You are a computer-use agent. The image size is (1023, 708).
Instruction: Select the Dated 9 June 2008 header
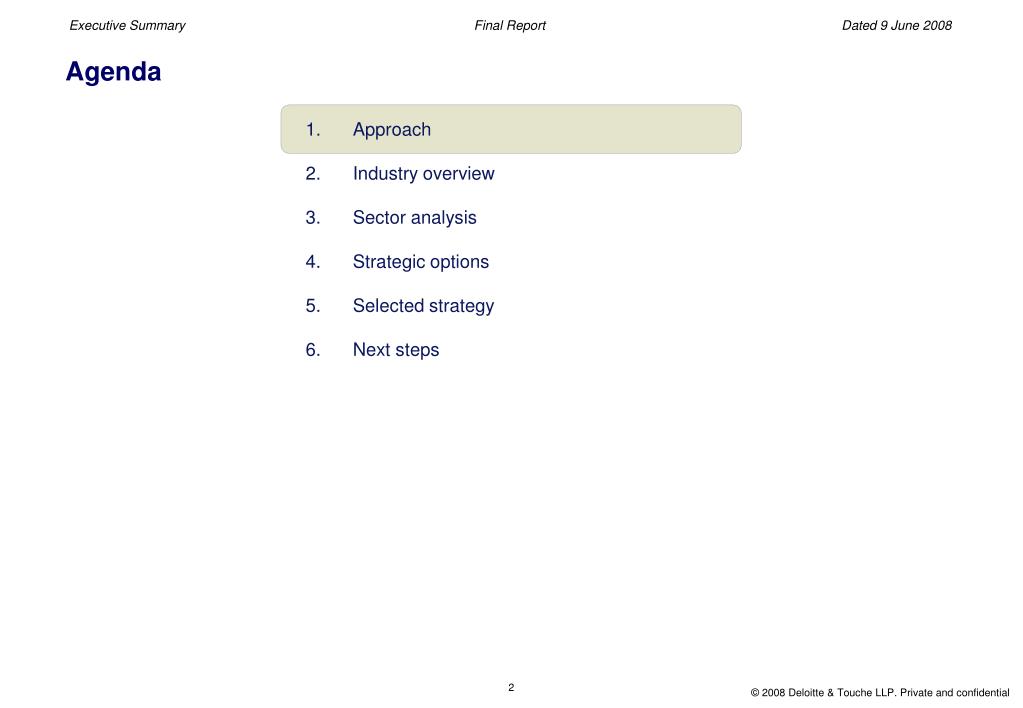point(896,25)
